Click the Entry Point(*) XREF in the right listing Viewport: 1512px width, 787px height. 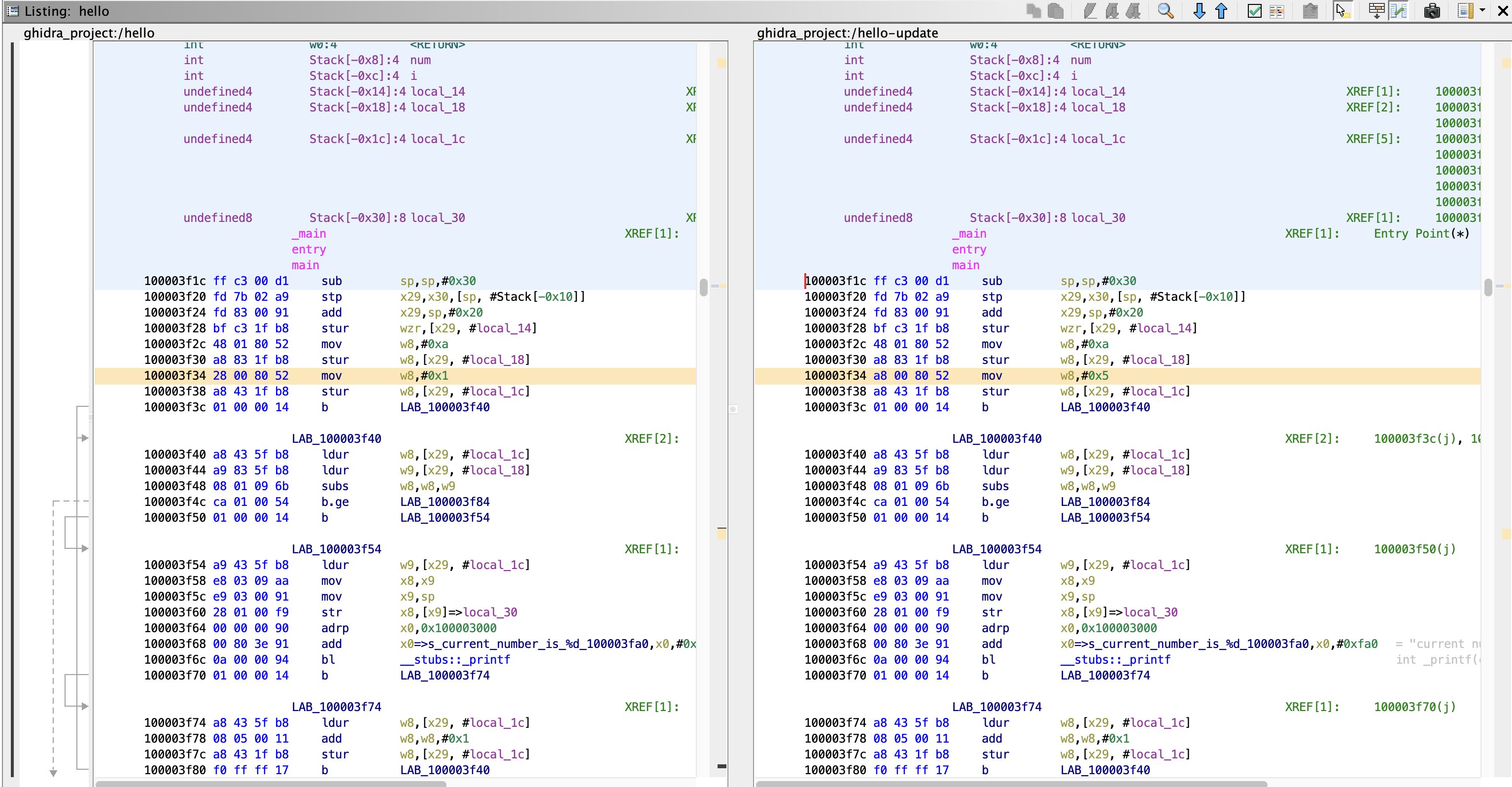point(1422,234)
